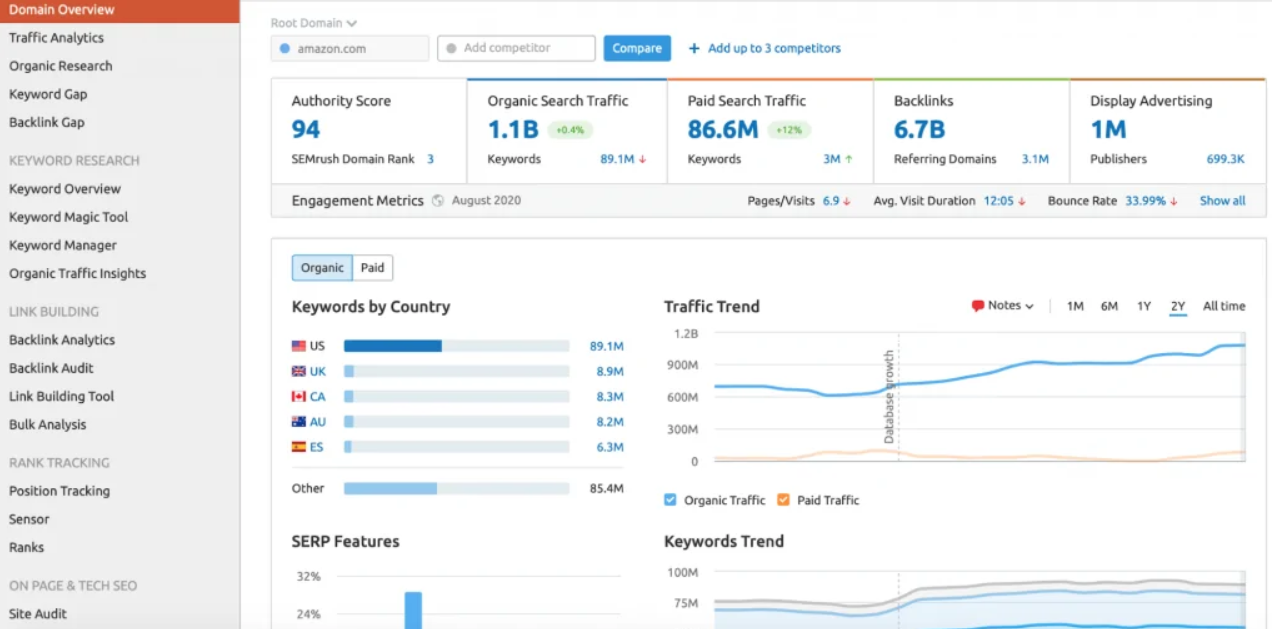The height and width of the screenshot is (629, 1272).
Task: Open Keyword Manager
Action: [63, 245]
